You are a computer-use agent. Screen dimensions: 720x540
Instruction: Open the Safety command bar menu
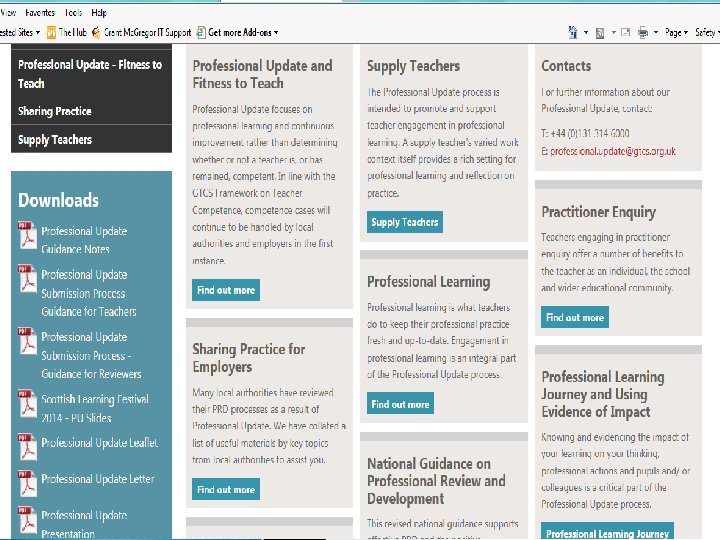706,33
